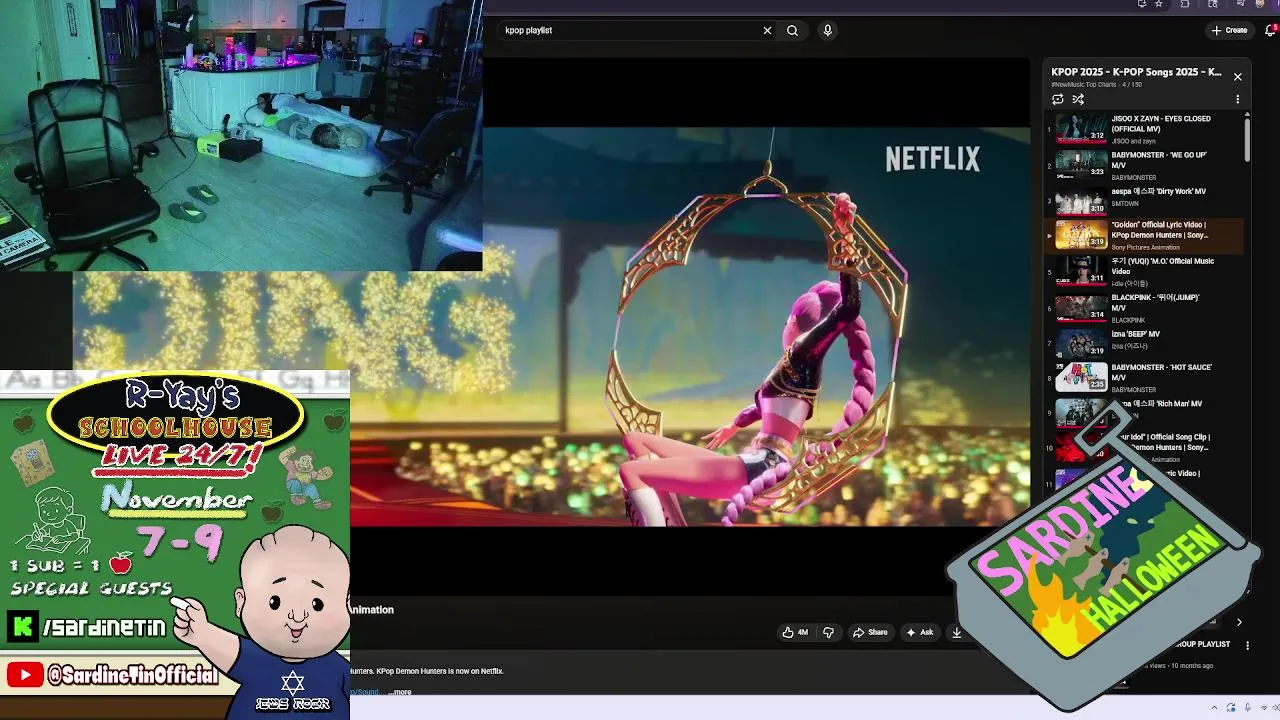The height and width of the screenshot is (720, 1280).
Task: Play BLACKPINK 'JUMP' M/V entry
Action: tap(1145, 307)
